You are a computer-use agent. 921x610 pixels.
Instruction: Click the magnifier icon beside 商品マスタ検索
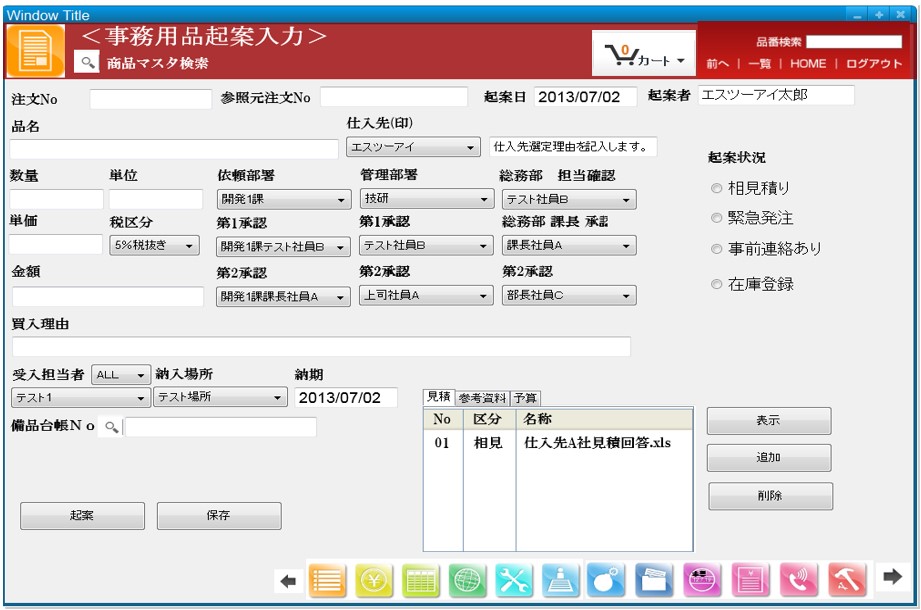click(x=89, y=63)
